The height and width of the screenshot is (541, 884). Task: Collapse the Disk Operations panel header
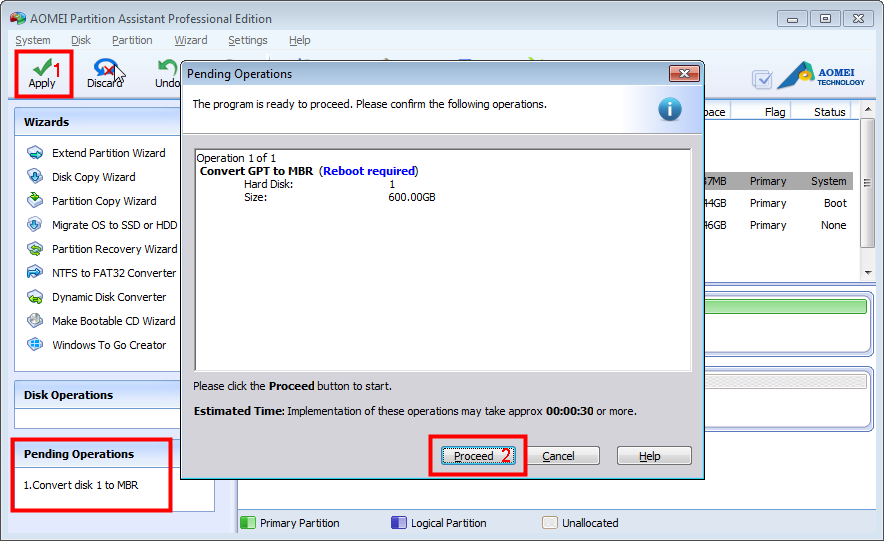[x=98, y=394]
